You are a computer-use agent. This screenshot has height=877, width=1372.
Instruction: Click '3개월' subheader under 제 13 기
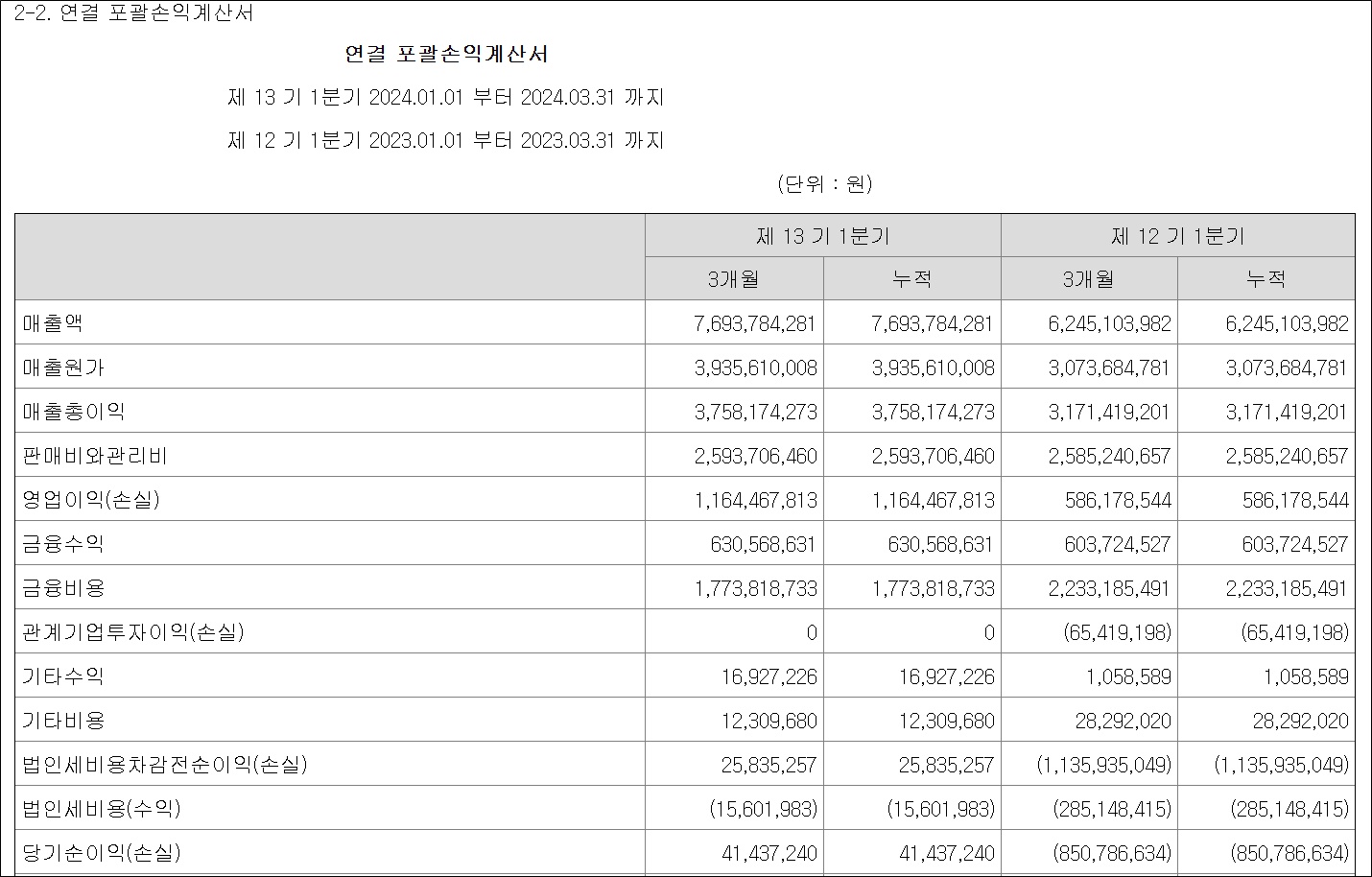click(734, 279)
